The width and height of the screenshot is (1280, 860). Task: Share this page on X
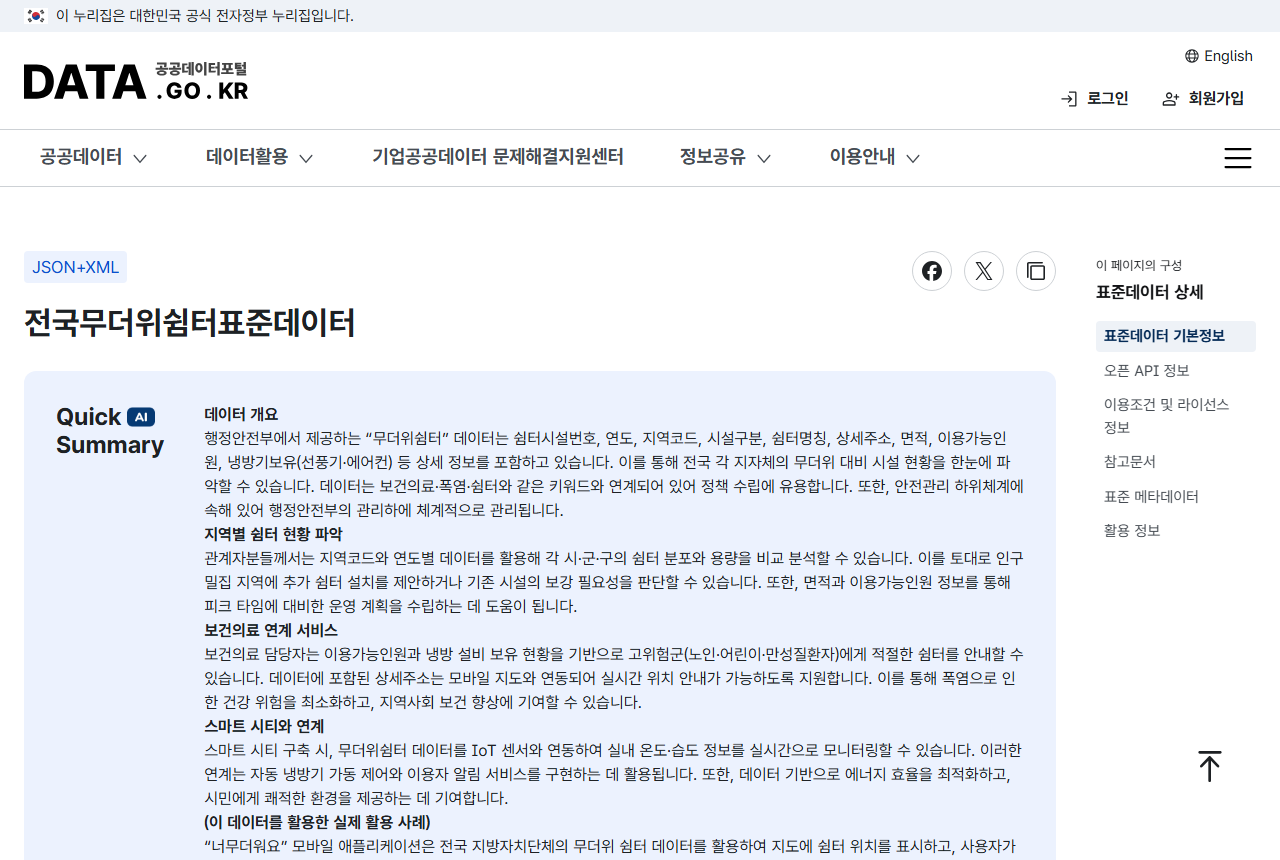point(984,271)
